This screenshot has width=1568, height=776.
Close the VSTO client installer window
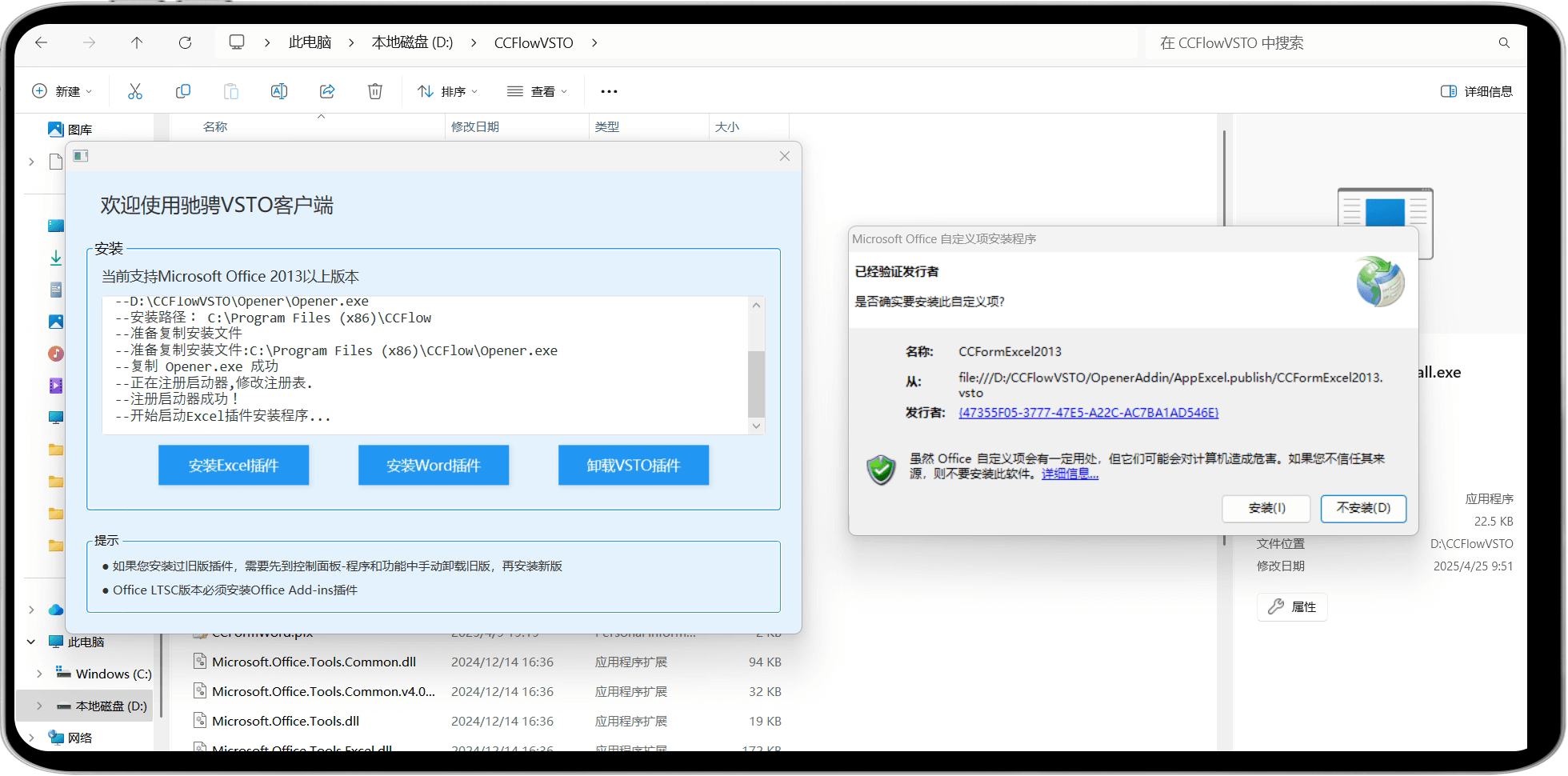coord(785,156)
